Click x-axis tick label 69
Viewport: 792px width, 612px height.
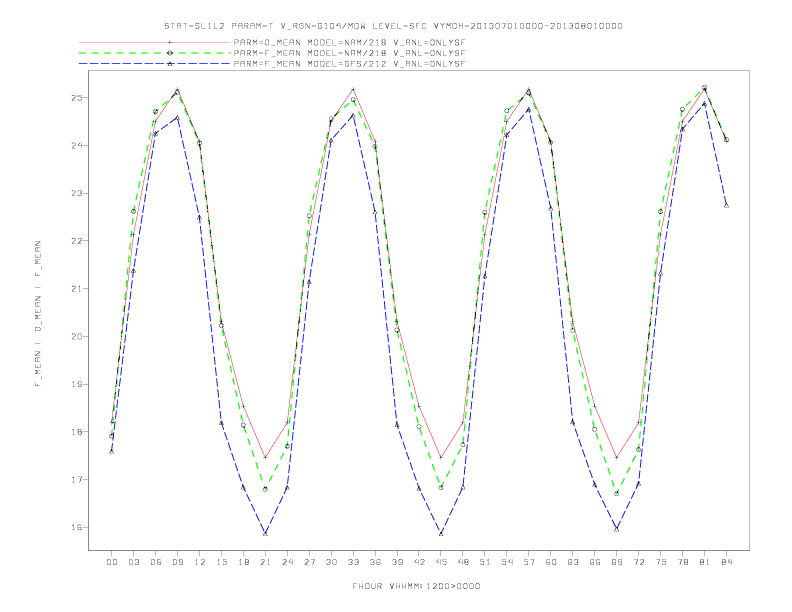point(617,562)
